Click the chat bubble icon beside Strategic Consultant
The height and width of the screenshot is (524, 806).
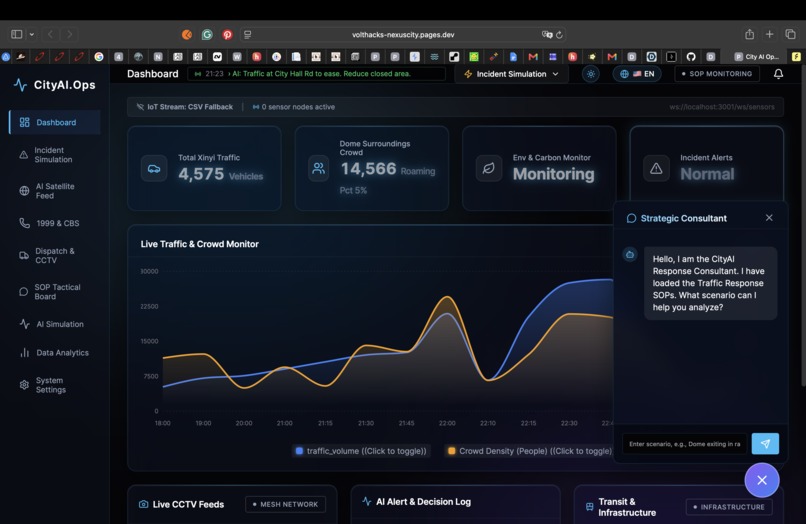(631, 219)
